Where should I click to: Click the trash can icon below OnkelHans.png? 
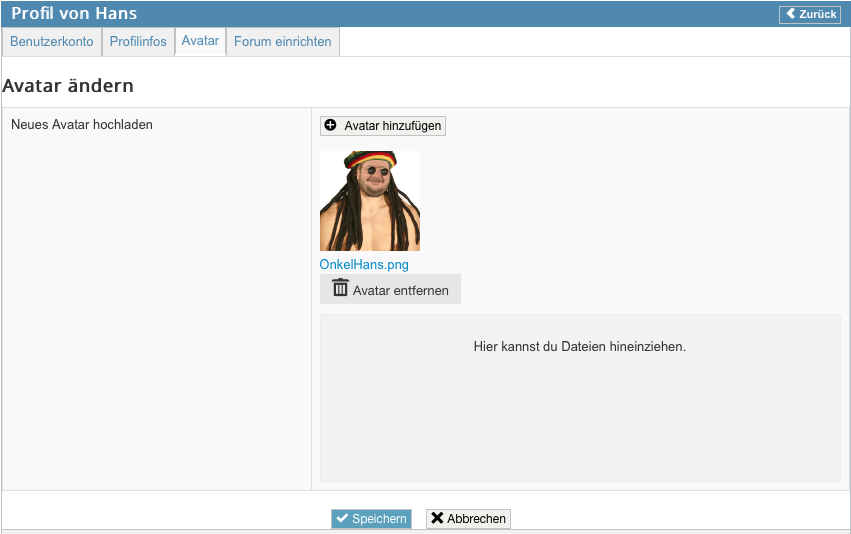coord(340,288)
